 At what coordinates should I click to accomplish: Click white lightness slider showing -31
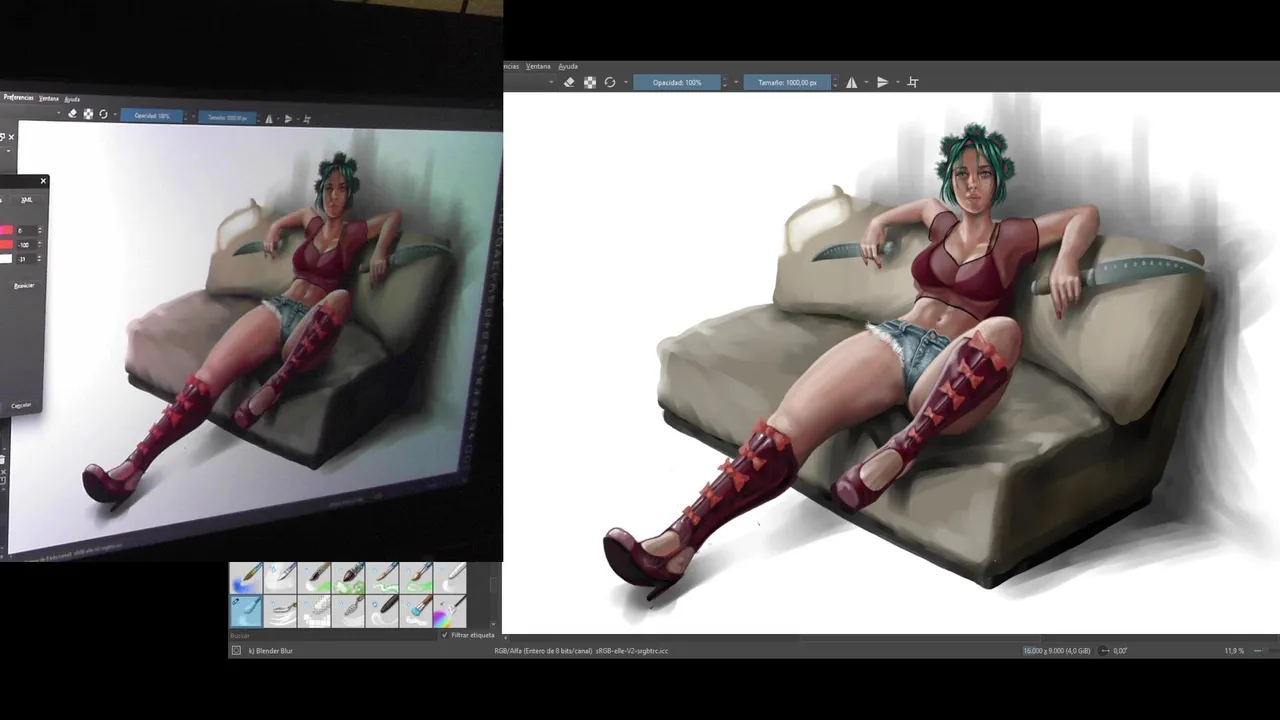[x=6, y=259]
